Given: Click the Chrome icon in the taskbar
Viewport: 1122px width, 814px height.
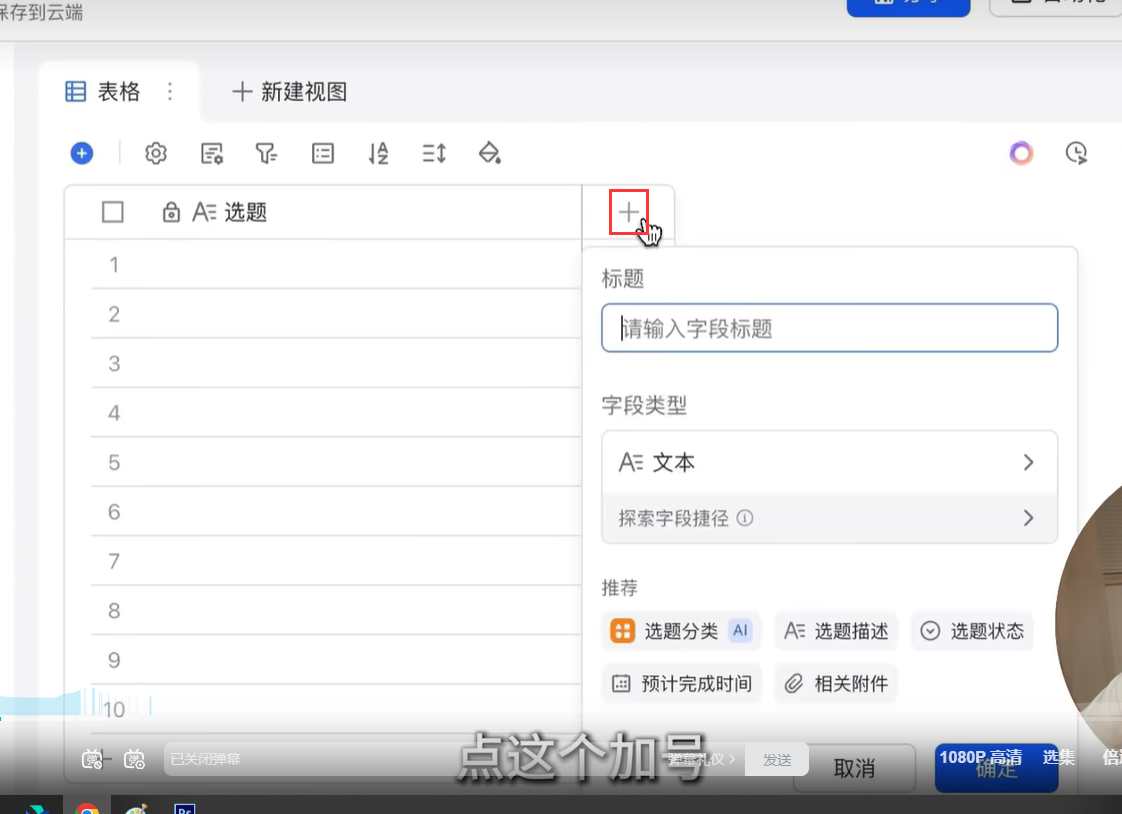Looking at the screenshot, I should 87,809.
